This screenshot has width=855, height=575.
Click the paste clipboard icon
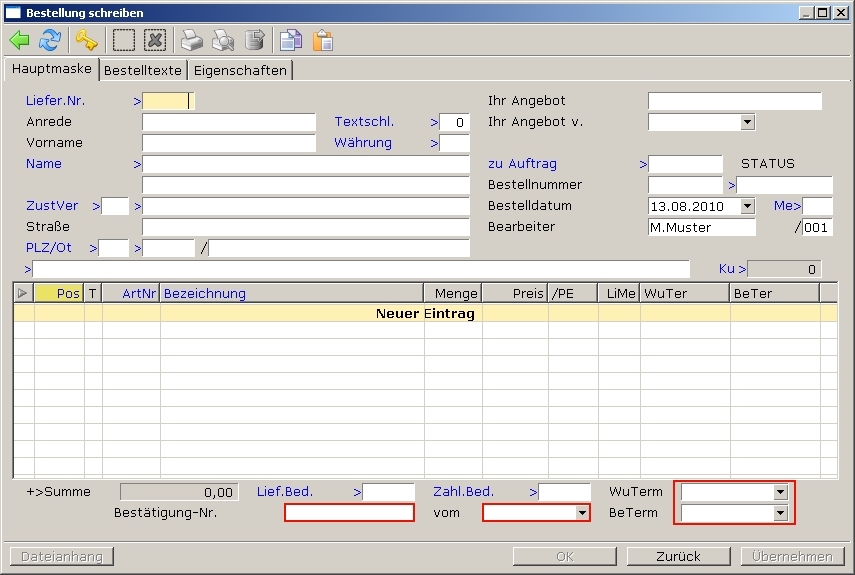(322, 41)
